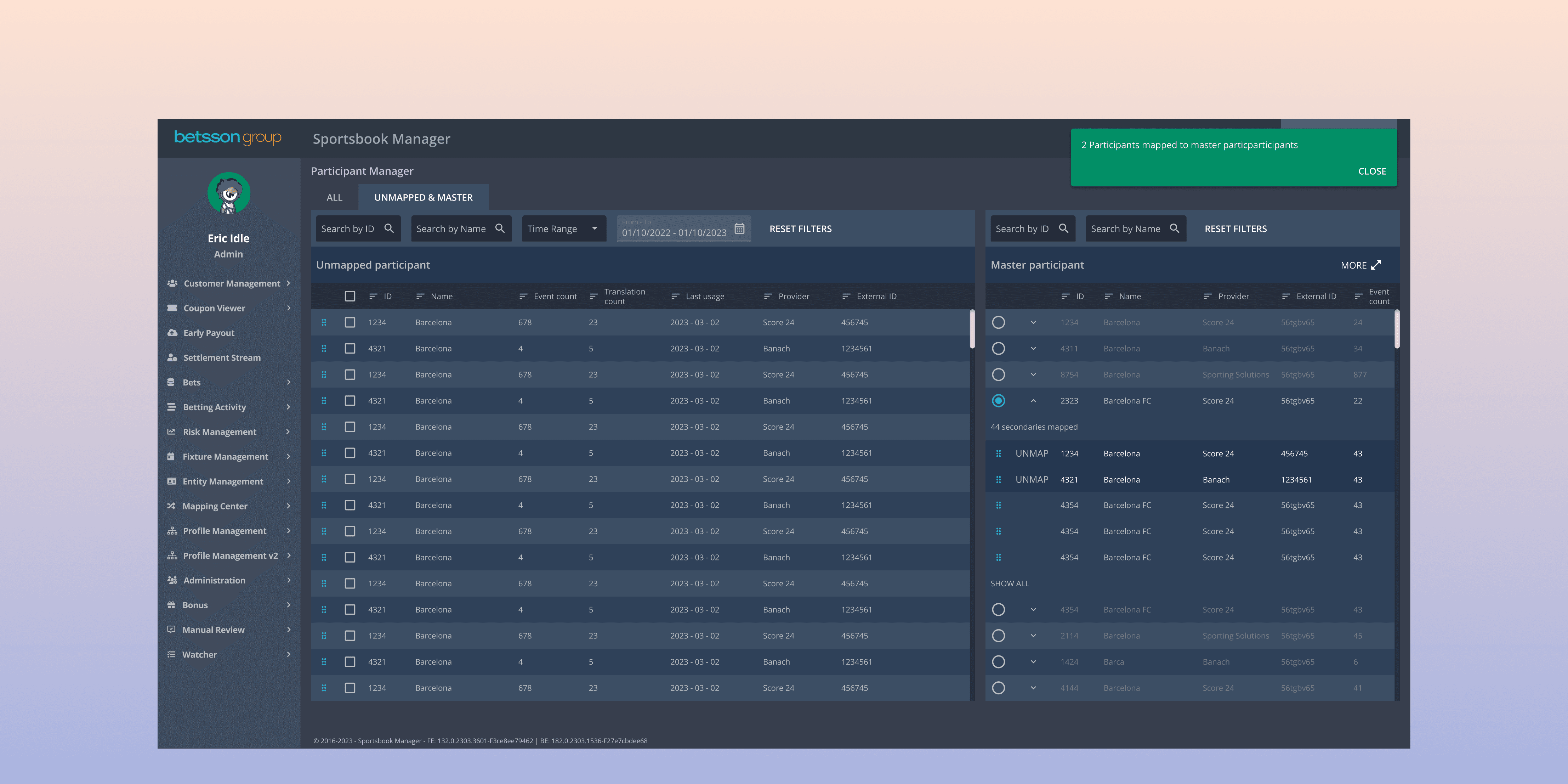Toggle the select-all checkbox in unmapped header

(x=350, y=296)
